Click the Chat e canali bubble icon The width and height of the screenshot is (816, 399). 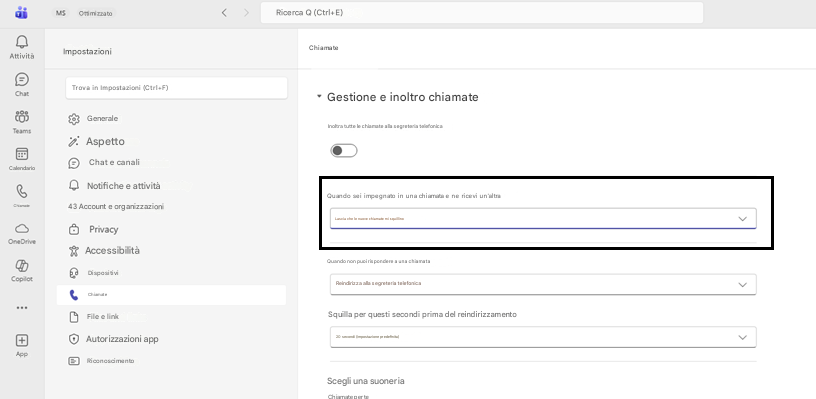74,163
